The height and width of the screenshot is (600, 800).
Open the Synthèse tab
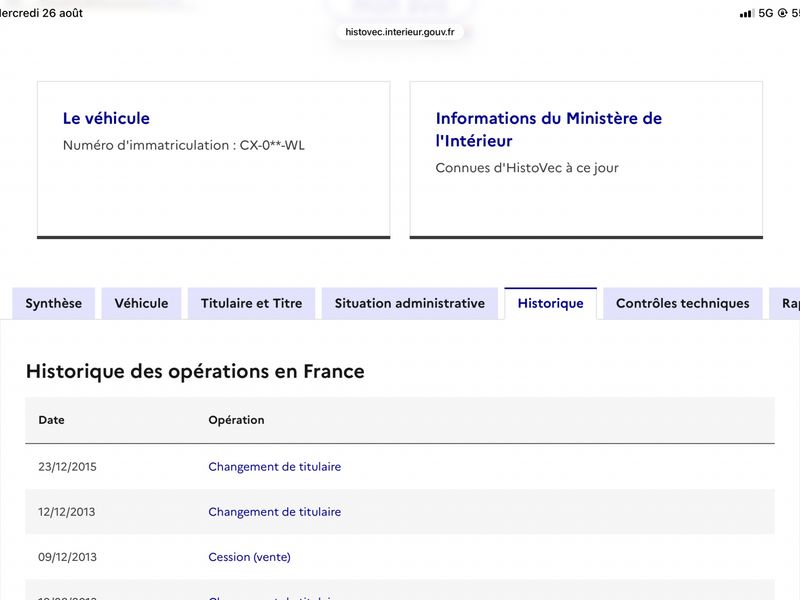54,304
